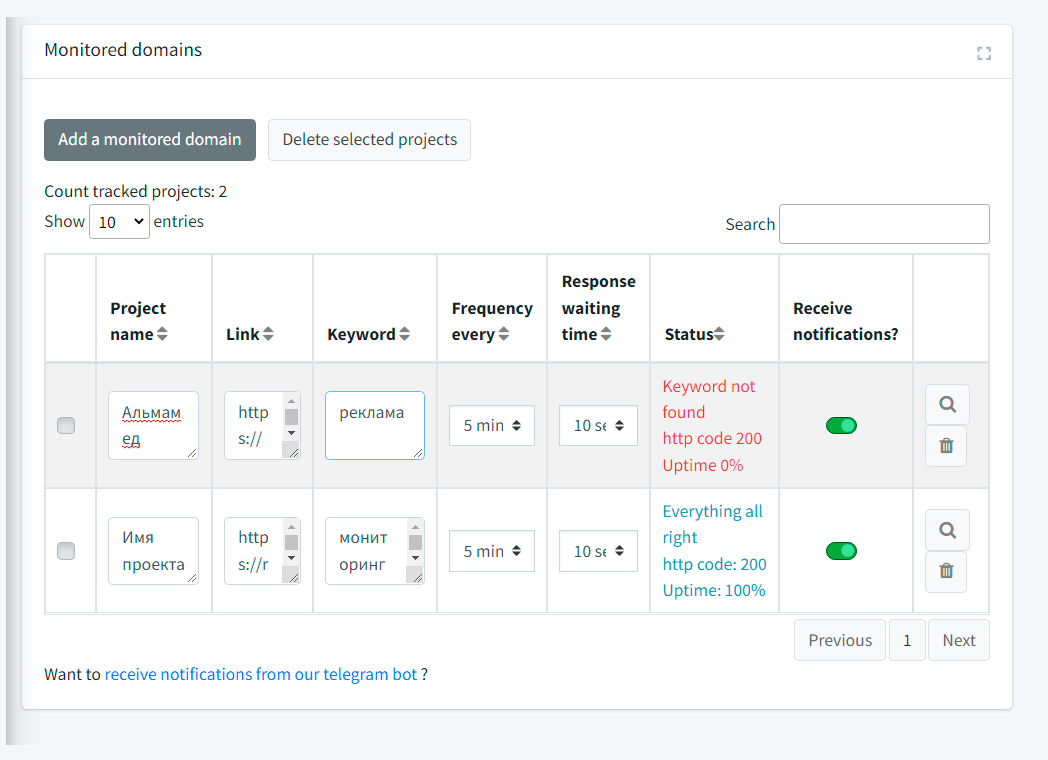Click magnifier icon in Имя проекта row
1048x760 pixels.
tap(947, 530)
